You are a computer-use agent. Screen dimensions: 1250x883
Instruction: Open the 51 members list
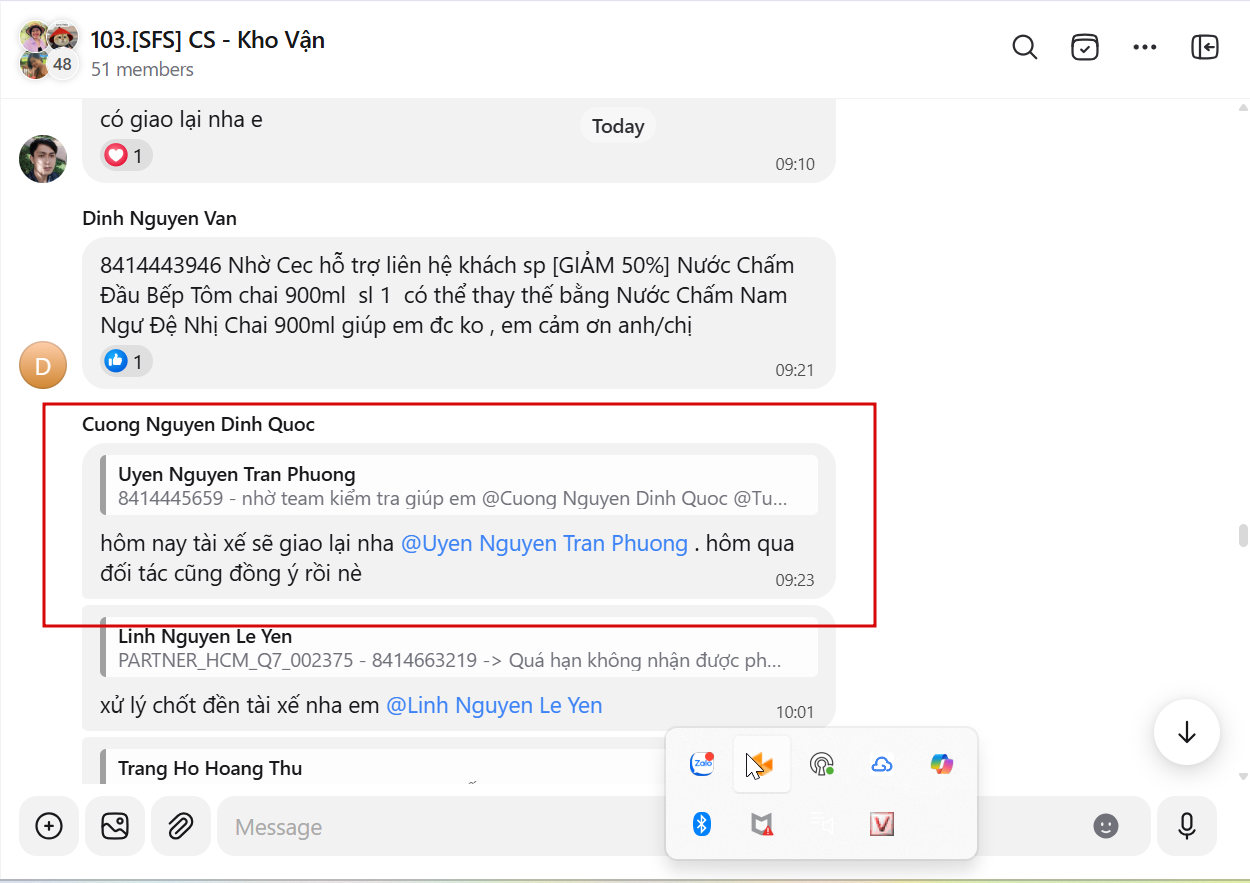coord(142,70)
